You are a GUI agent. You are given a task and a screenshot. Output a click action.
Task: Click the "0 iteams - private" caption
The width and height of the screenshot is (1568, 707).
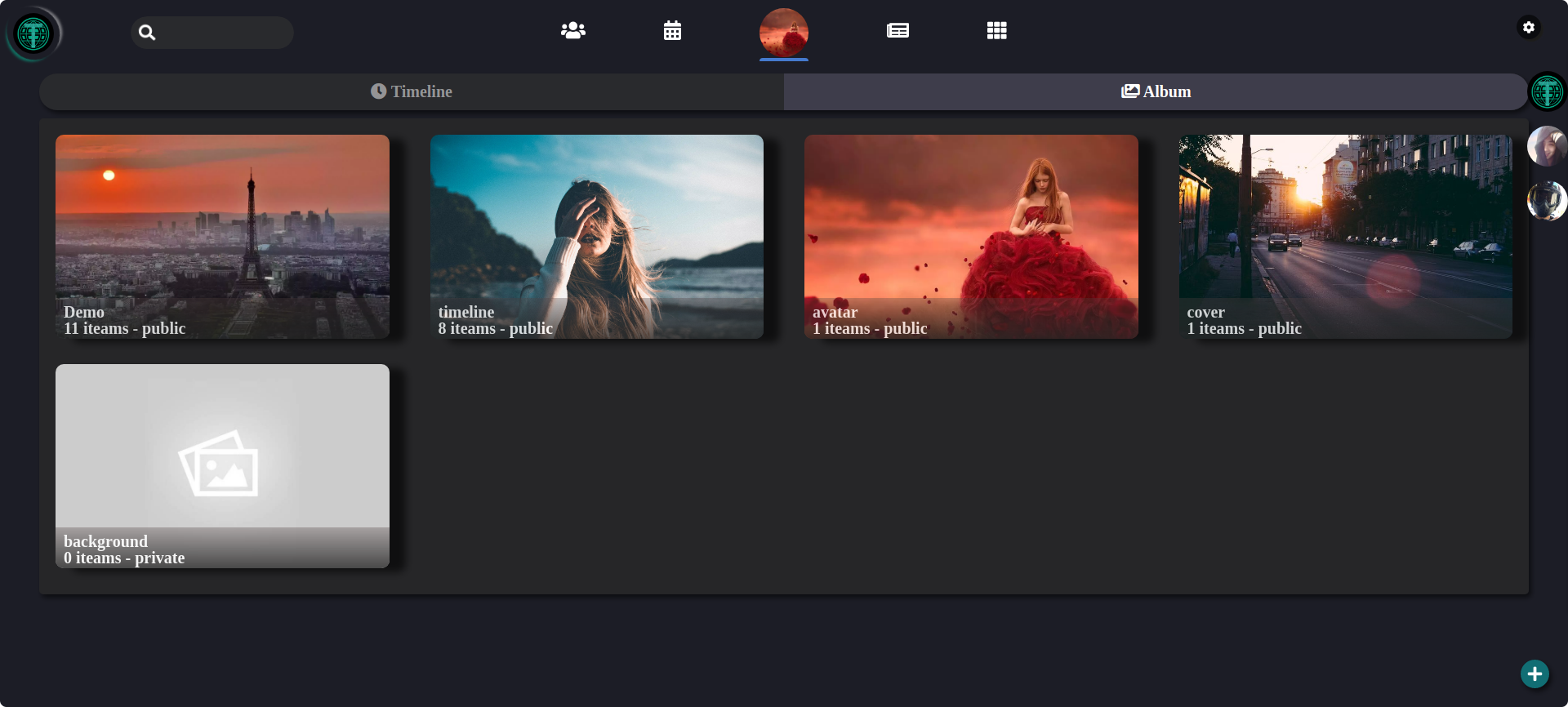click(124, 558)
